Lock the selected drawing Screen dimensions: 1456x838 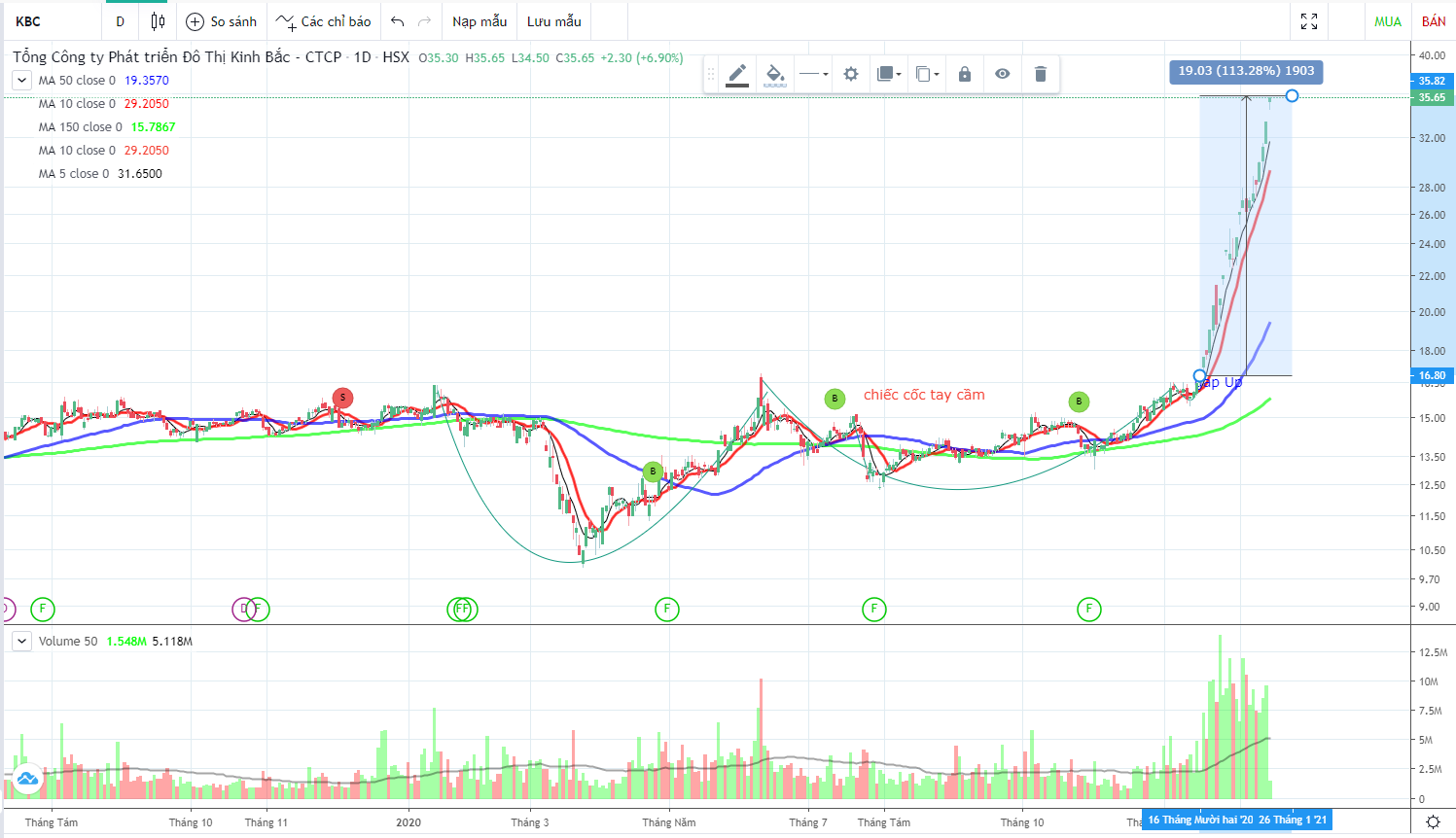point(965,74)
